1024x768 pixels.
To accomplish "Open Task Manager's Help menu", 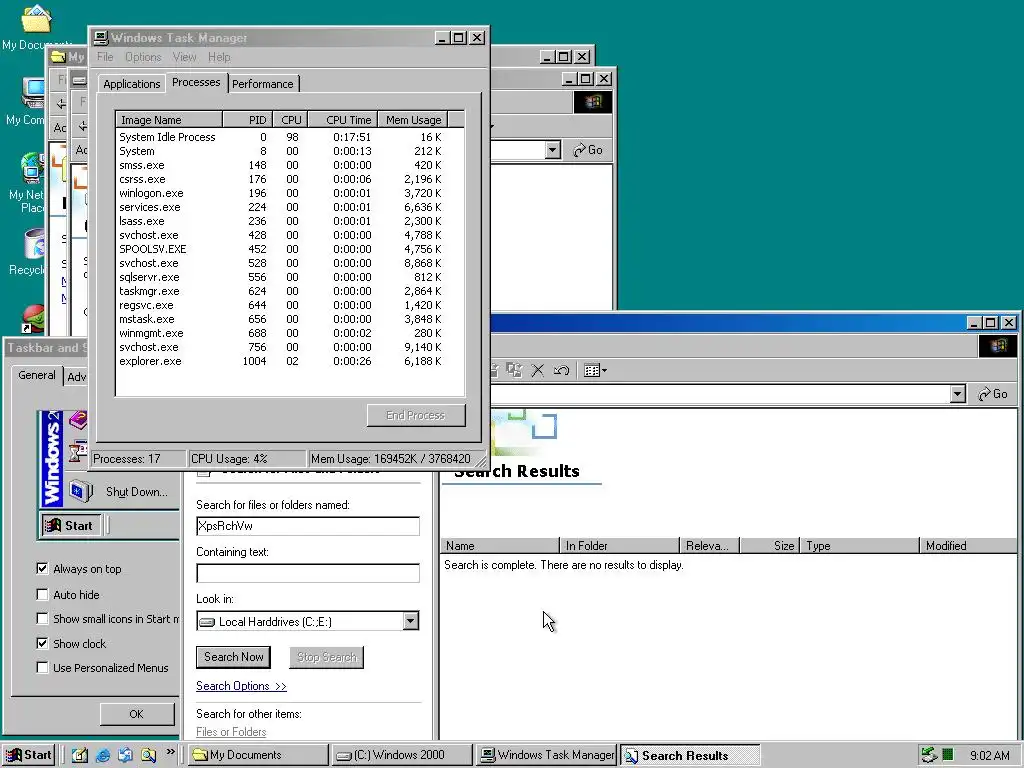I will [x=219, y=57].
